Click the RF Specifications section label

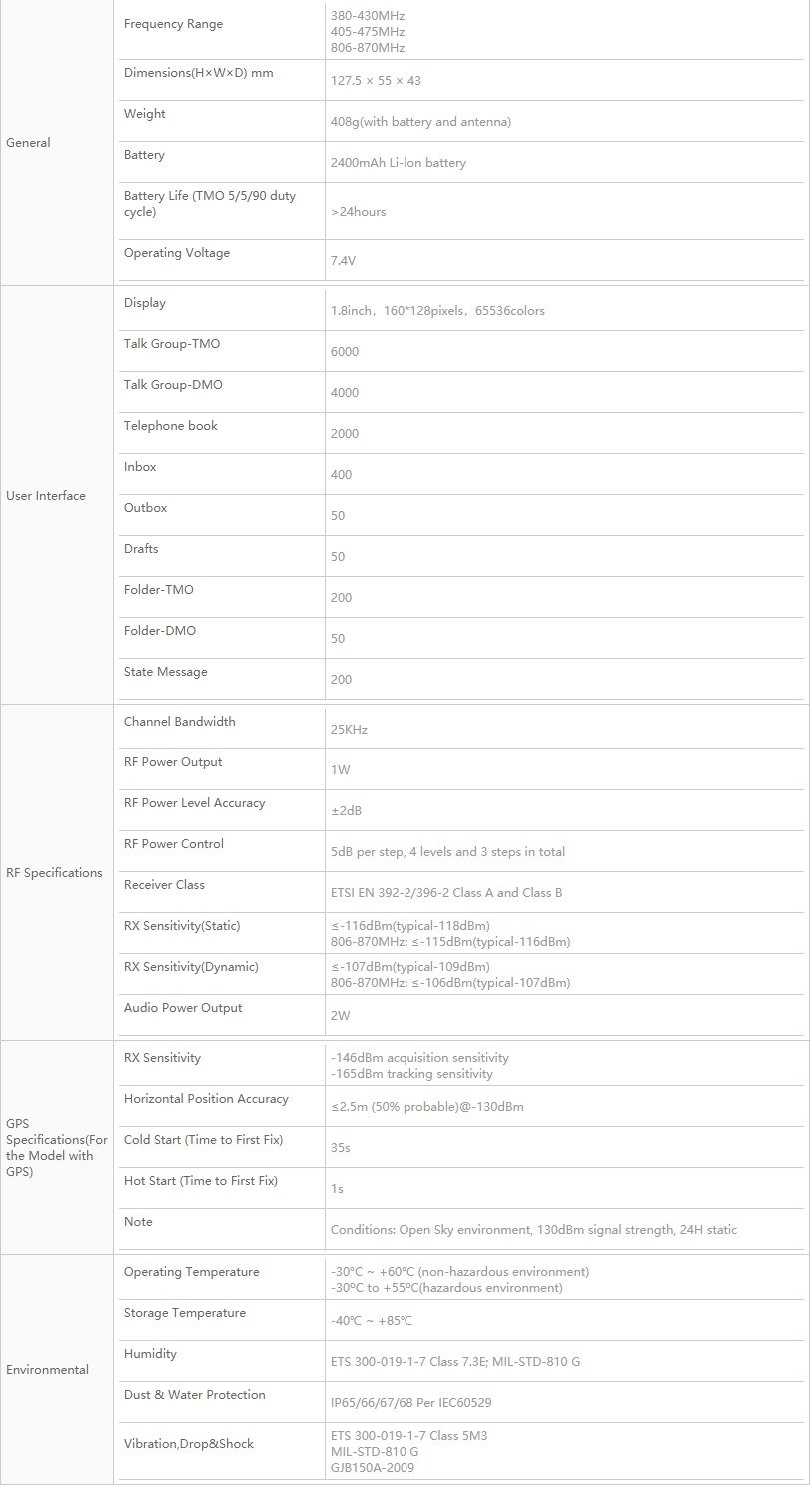point(54,873)
